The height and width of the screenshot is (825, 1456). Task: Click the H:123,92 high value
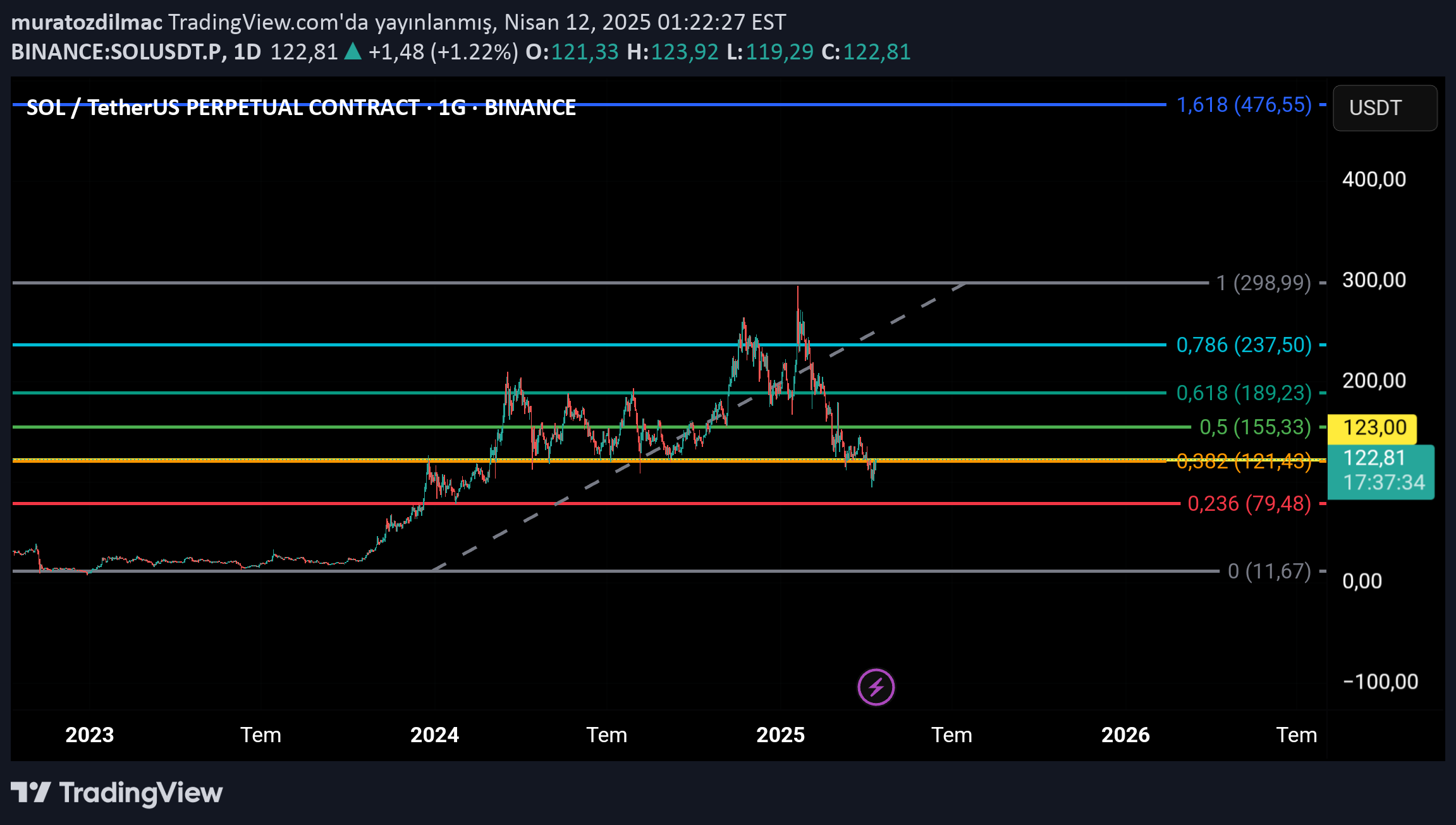(672, 52)
